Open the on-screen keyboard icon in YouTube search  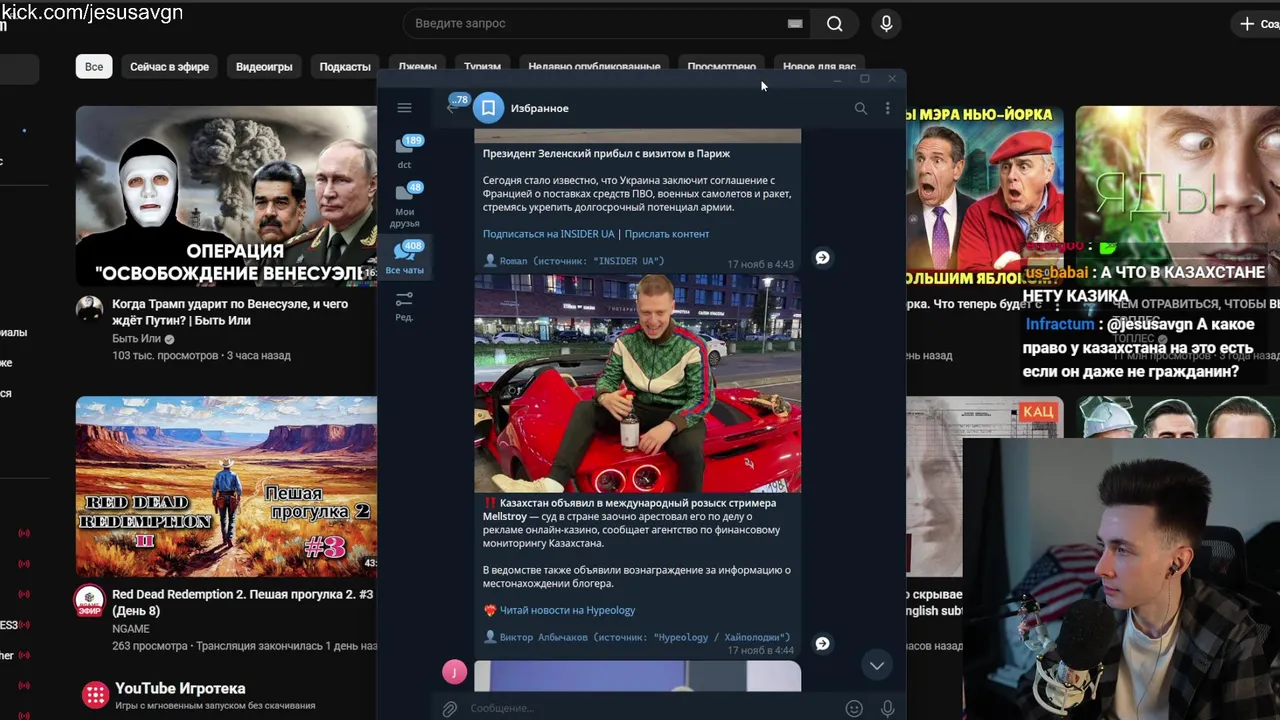pos(795,23)
